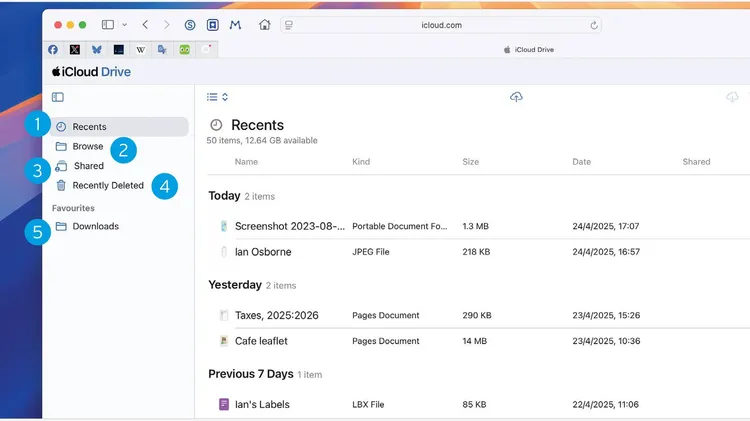
Task: Click the Portable Document Fo... kind cell
Action: [400, 226]
